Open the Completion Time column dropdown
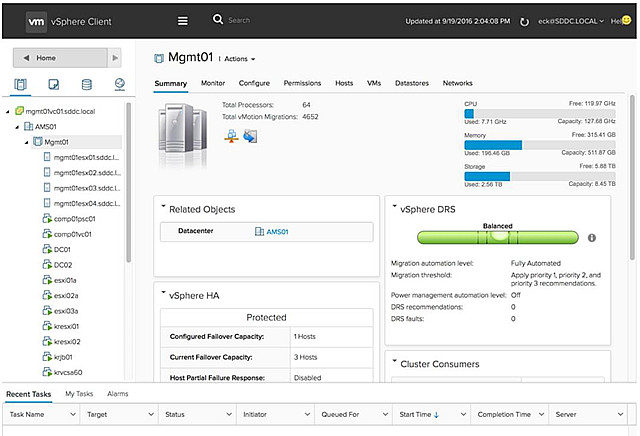 tap(541, 414)
